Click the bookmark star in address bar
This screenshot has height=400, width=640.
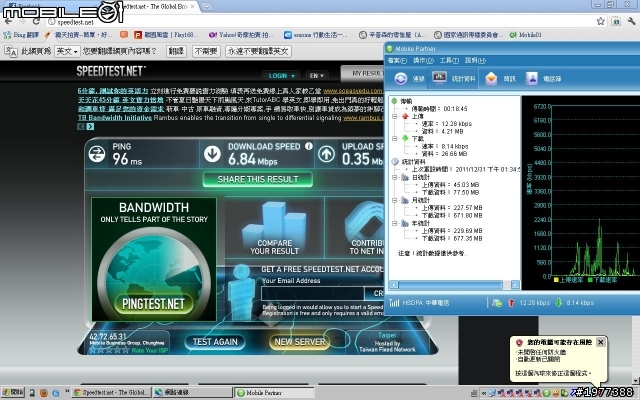[x=600, y=21]
